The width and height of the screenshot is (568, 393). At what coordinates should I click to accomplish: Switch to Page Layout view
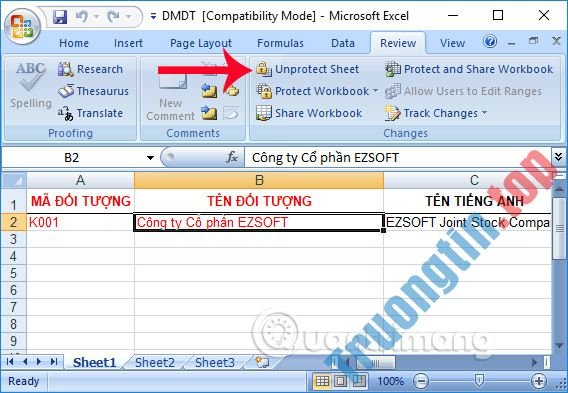coord(341,381)
